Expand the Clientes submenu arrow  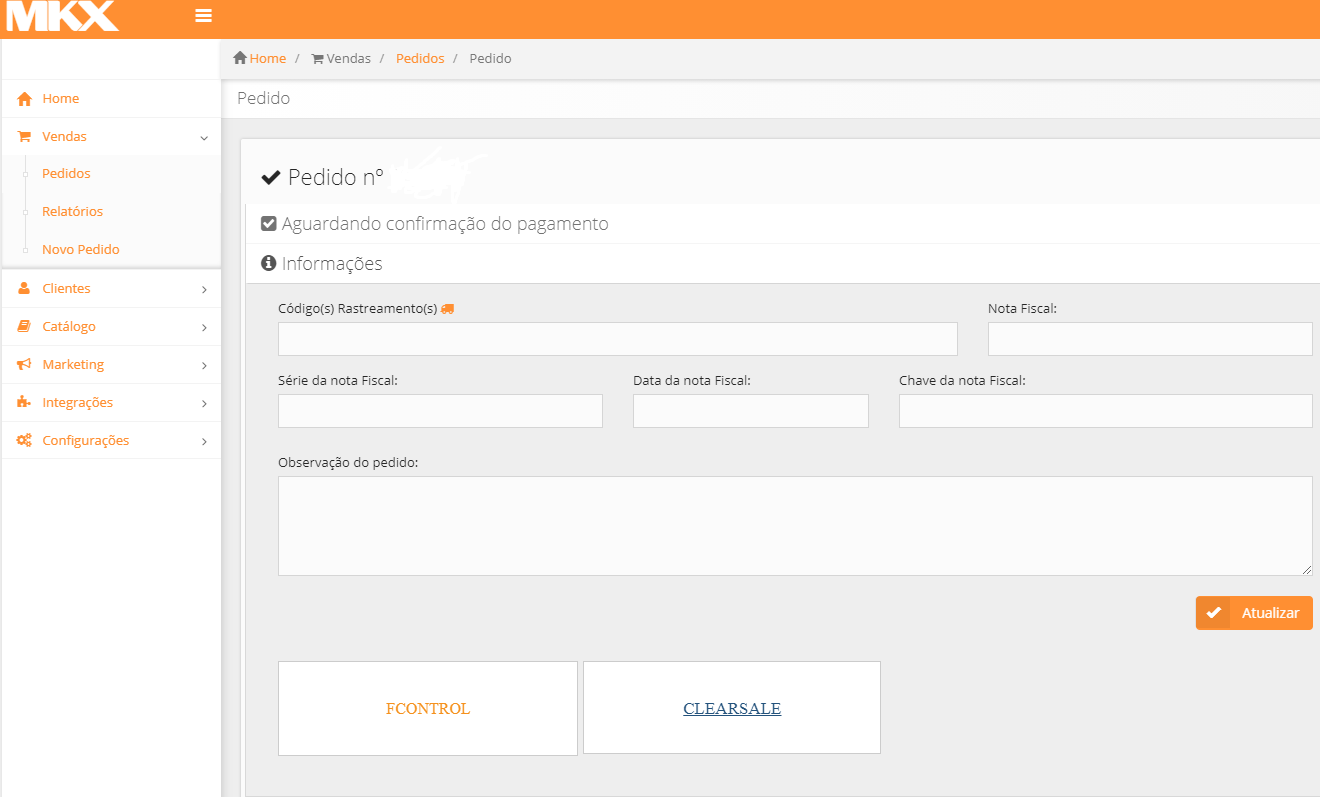tap(204, 290)
